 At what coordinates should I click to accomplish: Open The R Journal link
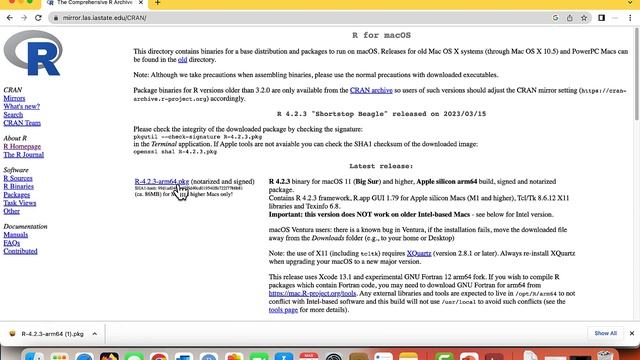(24, 155)
